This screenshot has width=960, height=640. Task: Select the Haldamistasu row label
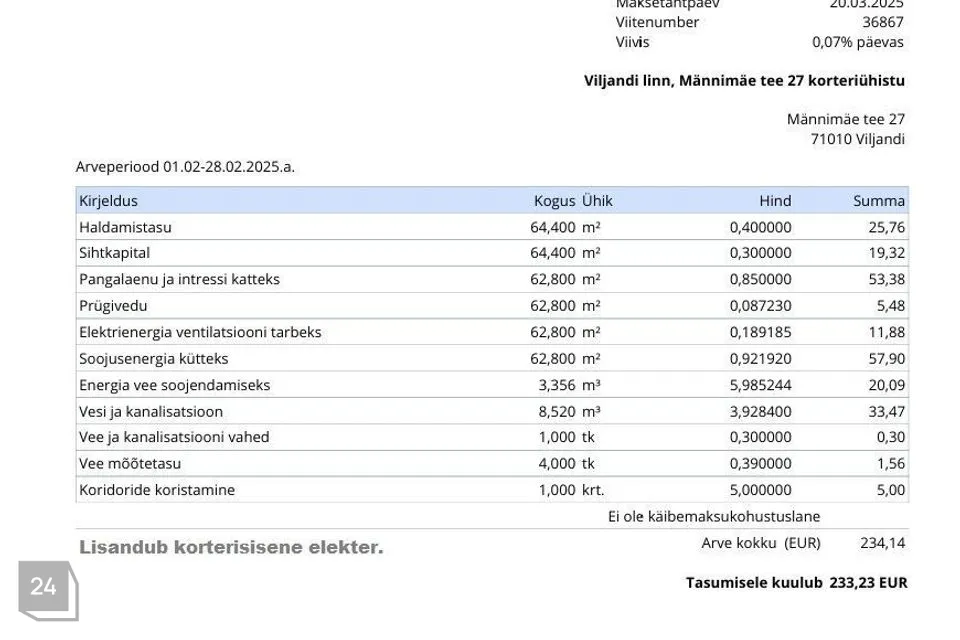pos(125,227)
